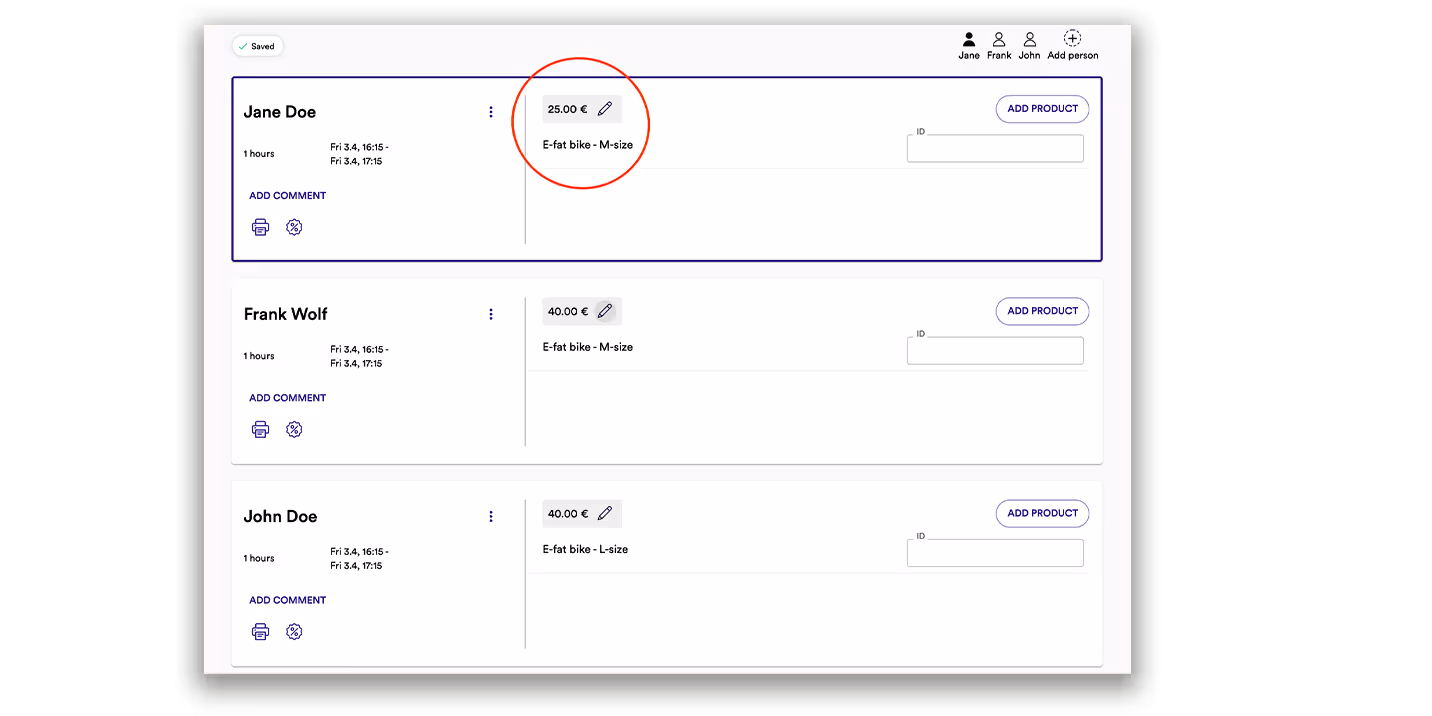Screen dimensions: 1432x716
Task: Click the Saved status badge
Action: click(x=258, y=46)
